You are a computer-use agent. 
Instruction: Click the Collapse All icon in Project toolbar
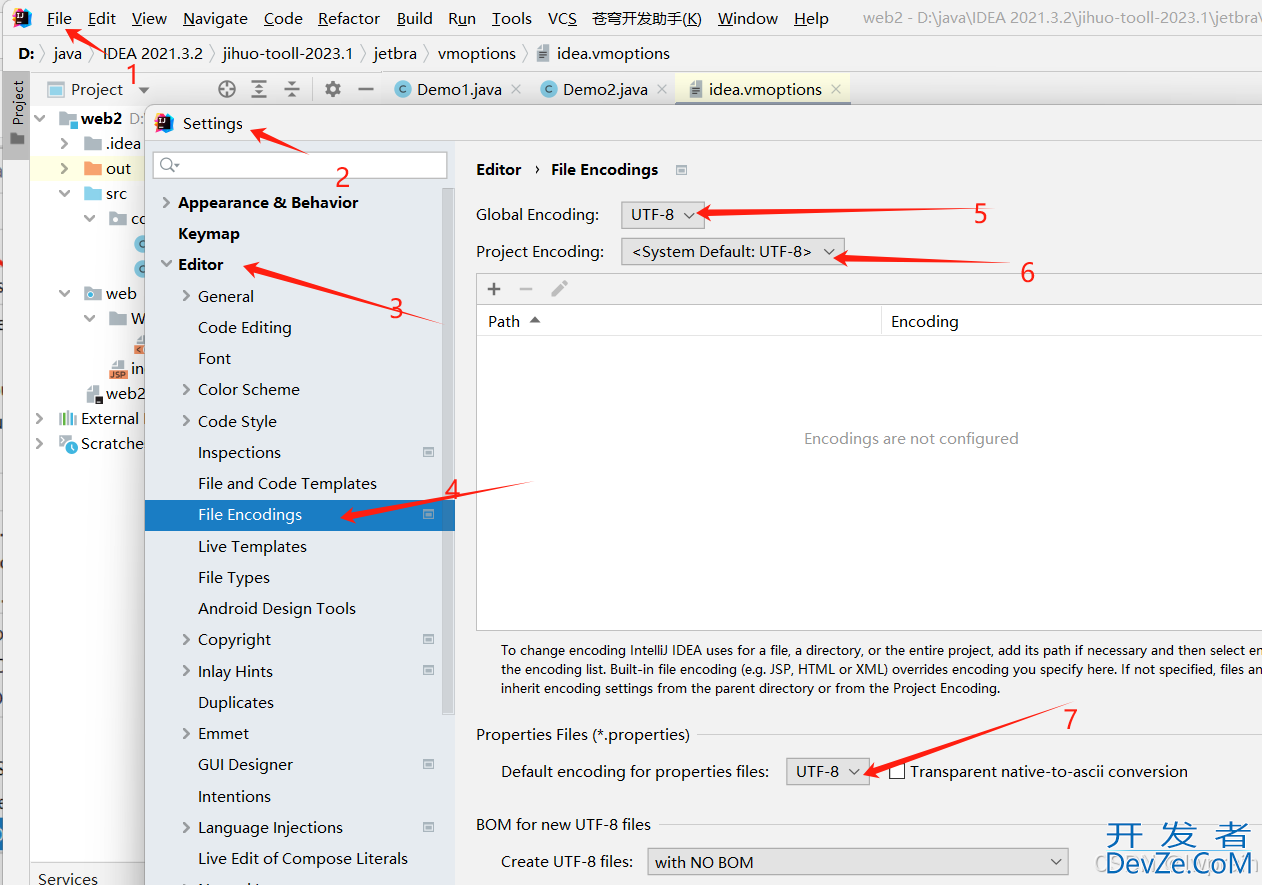(x=291, y=89)
